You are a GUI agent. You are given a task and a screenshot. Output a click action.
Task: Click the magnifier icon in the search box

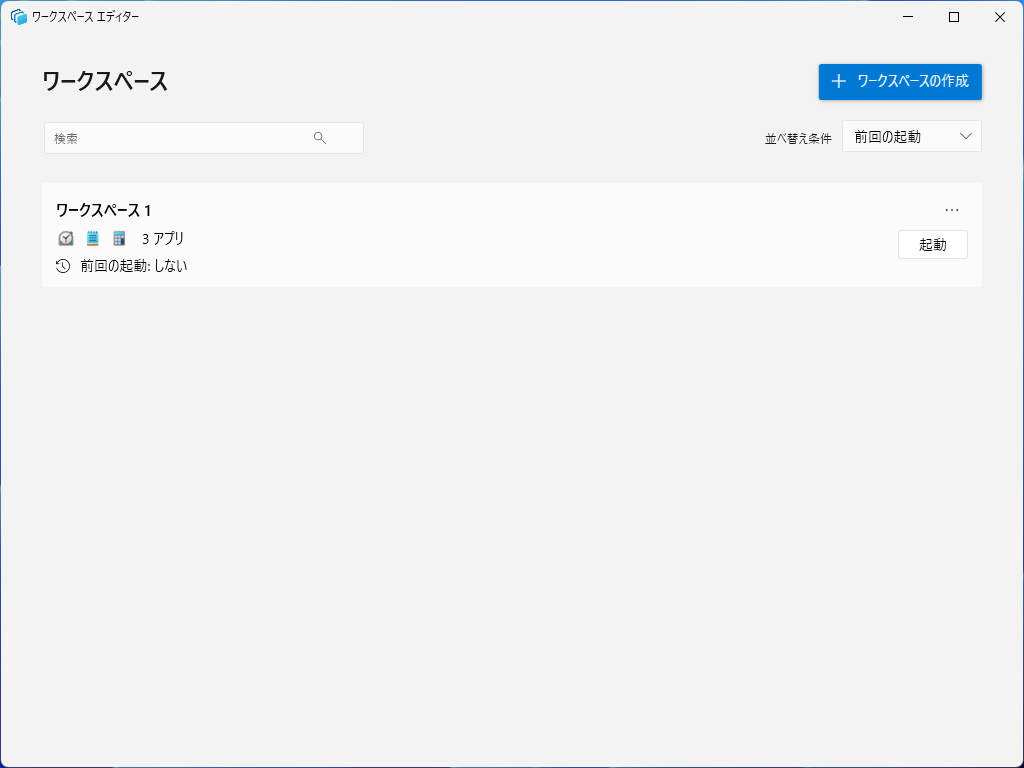pos(320,137)
